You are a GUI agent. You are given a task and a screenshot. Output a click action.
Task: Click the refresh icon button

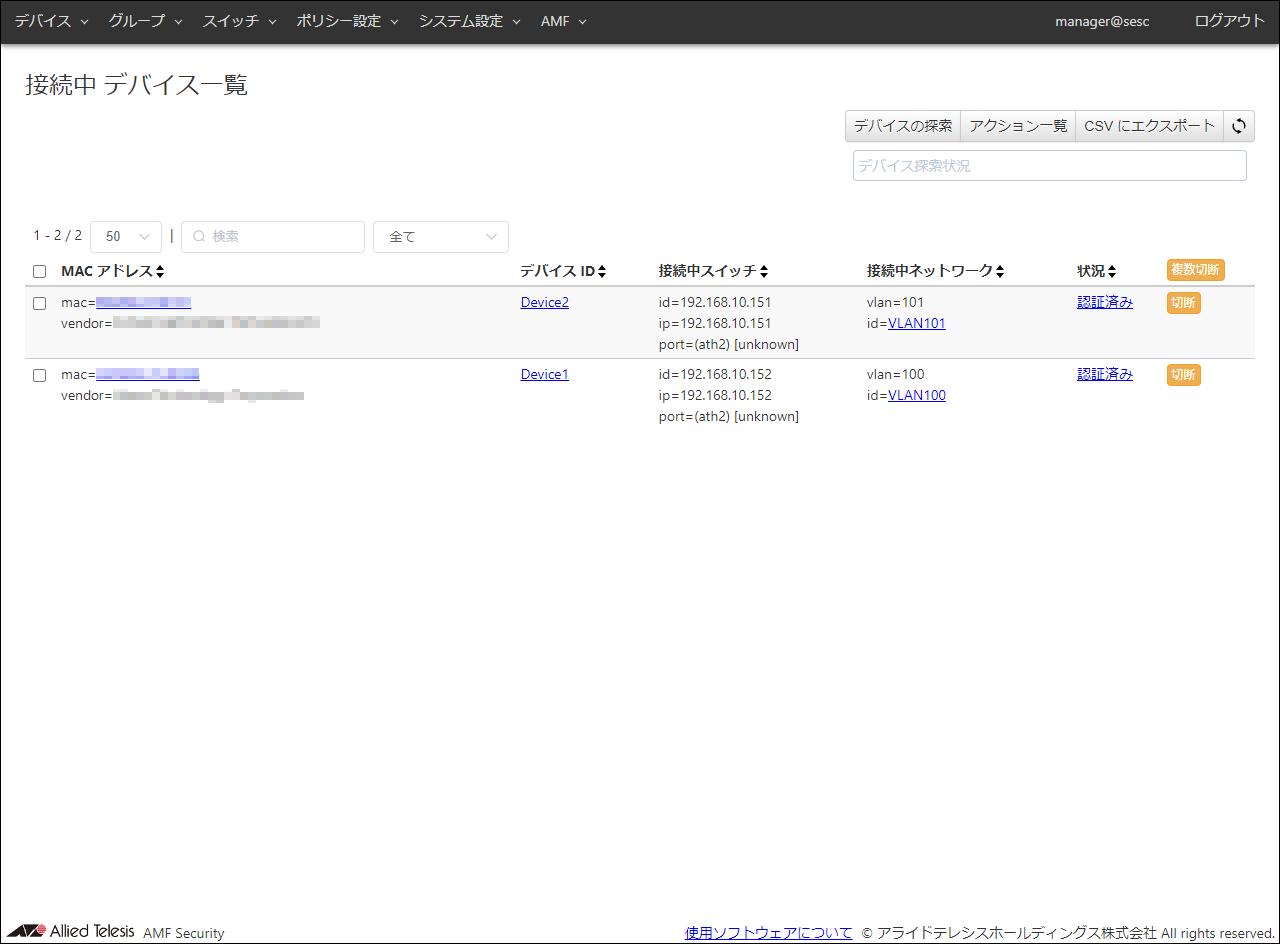tap(1239, 126)
